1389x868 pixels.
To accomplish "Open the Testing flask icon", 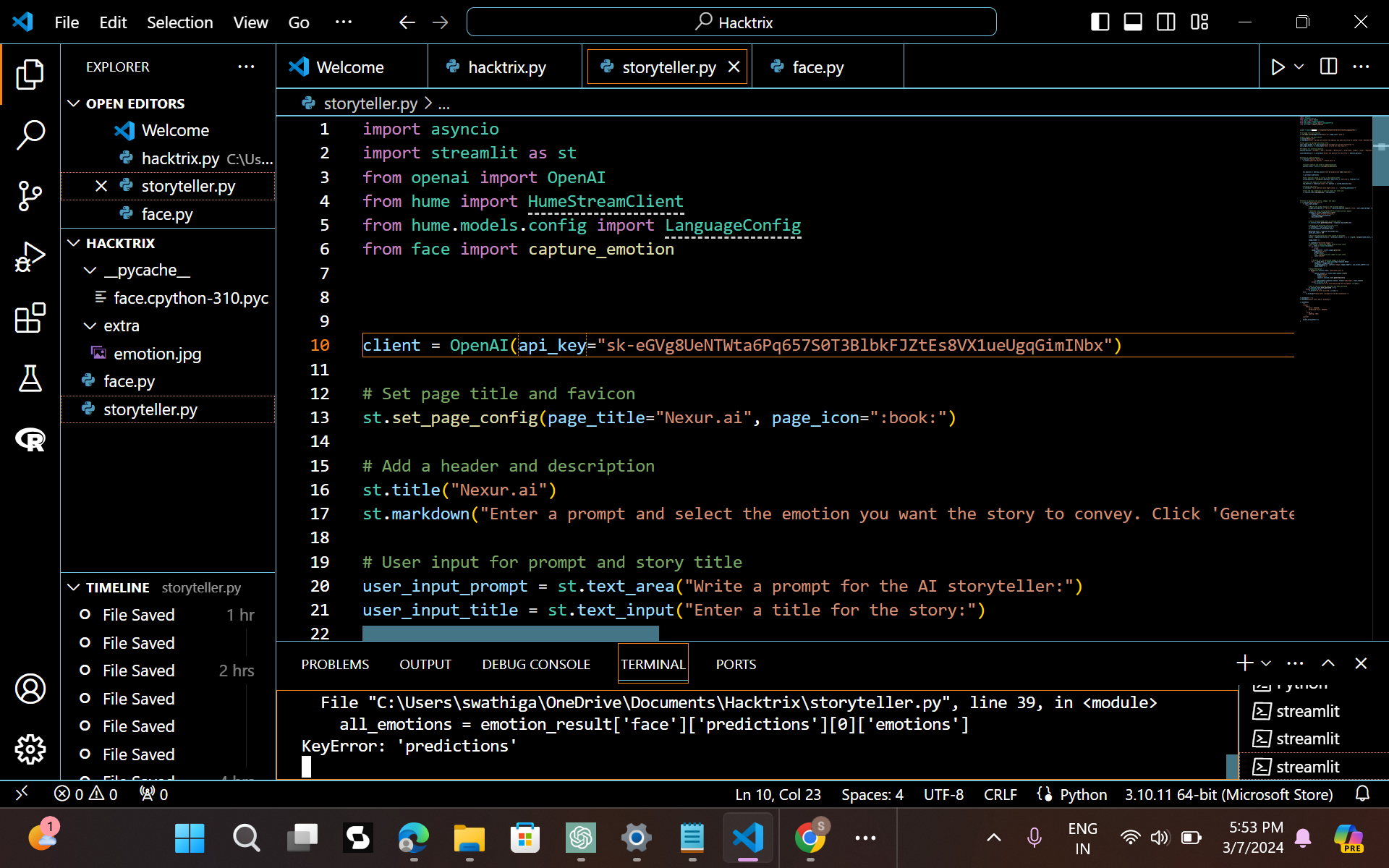I will (x=30, y=379).
